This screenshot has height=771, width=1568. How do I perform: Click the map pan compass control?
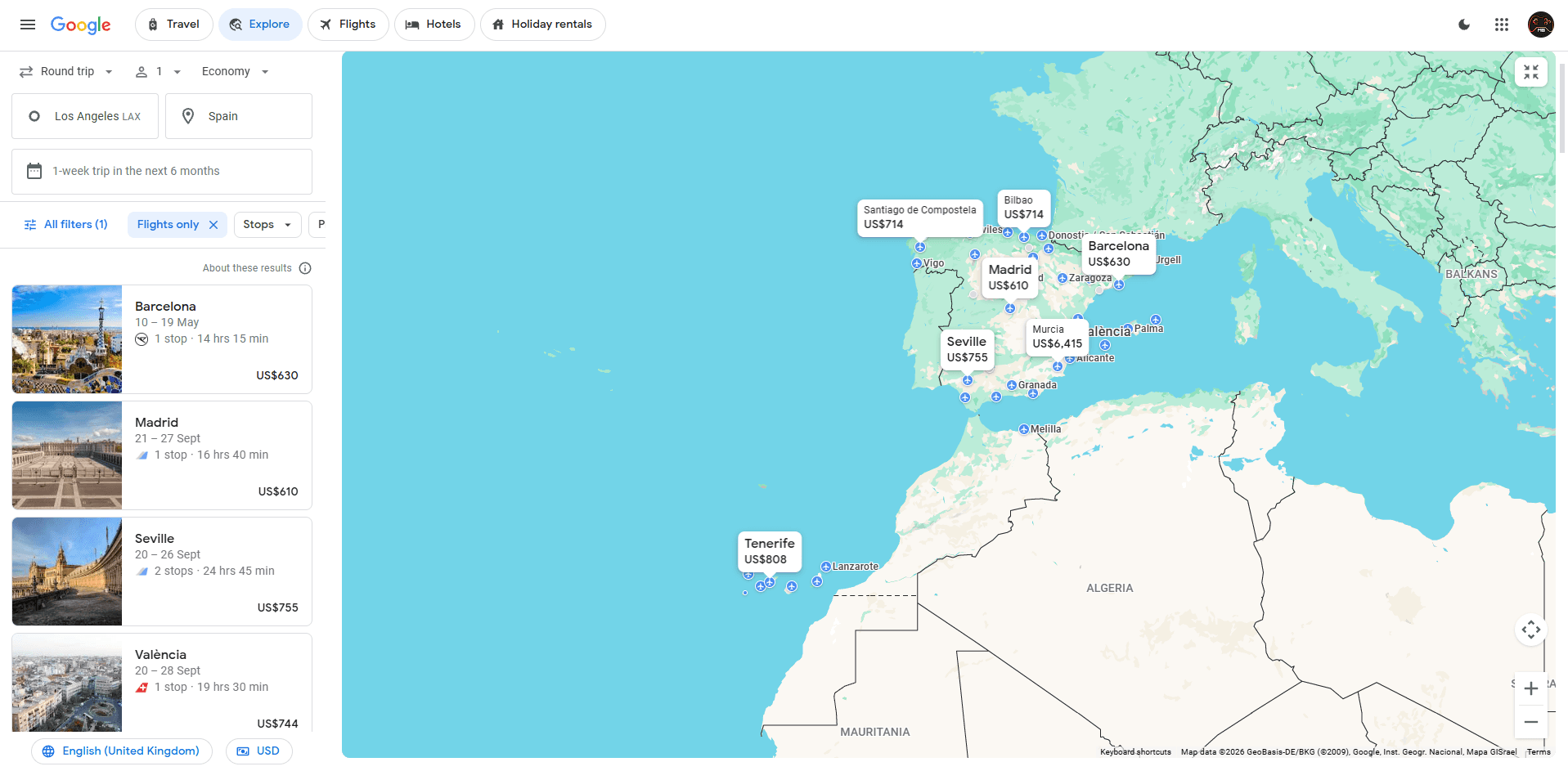[1530, 630]
